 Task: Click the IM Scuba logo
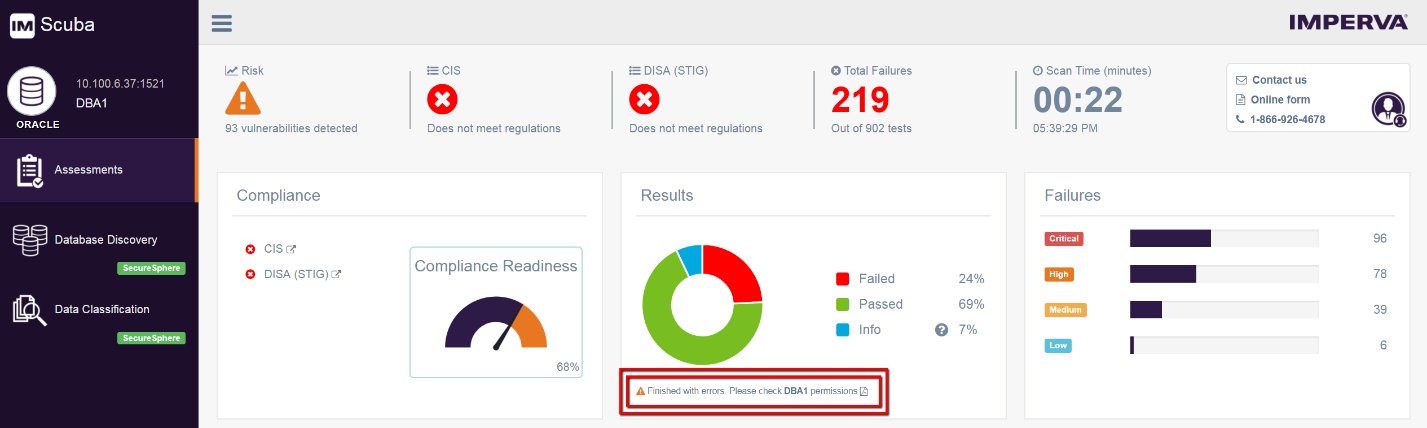tap(53, 25)
